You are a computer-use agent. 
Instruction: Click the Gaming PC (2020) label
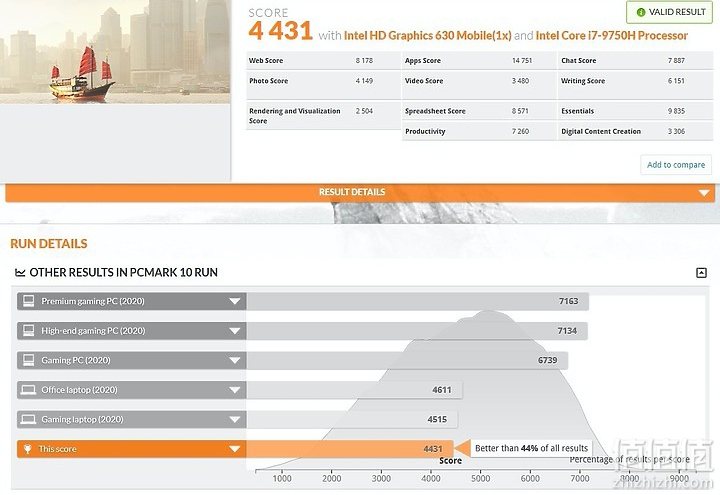click(x=76, y=360)
